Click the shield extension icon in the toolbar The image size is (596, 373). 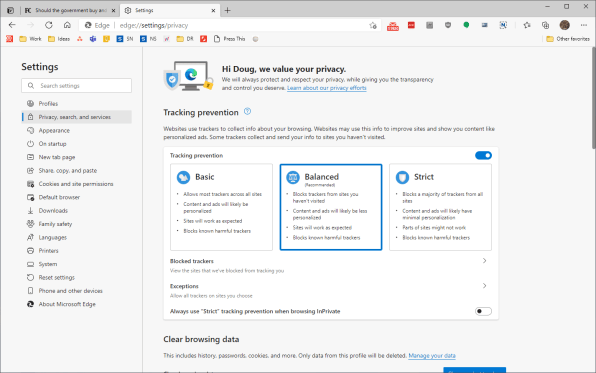click(448, 25)
